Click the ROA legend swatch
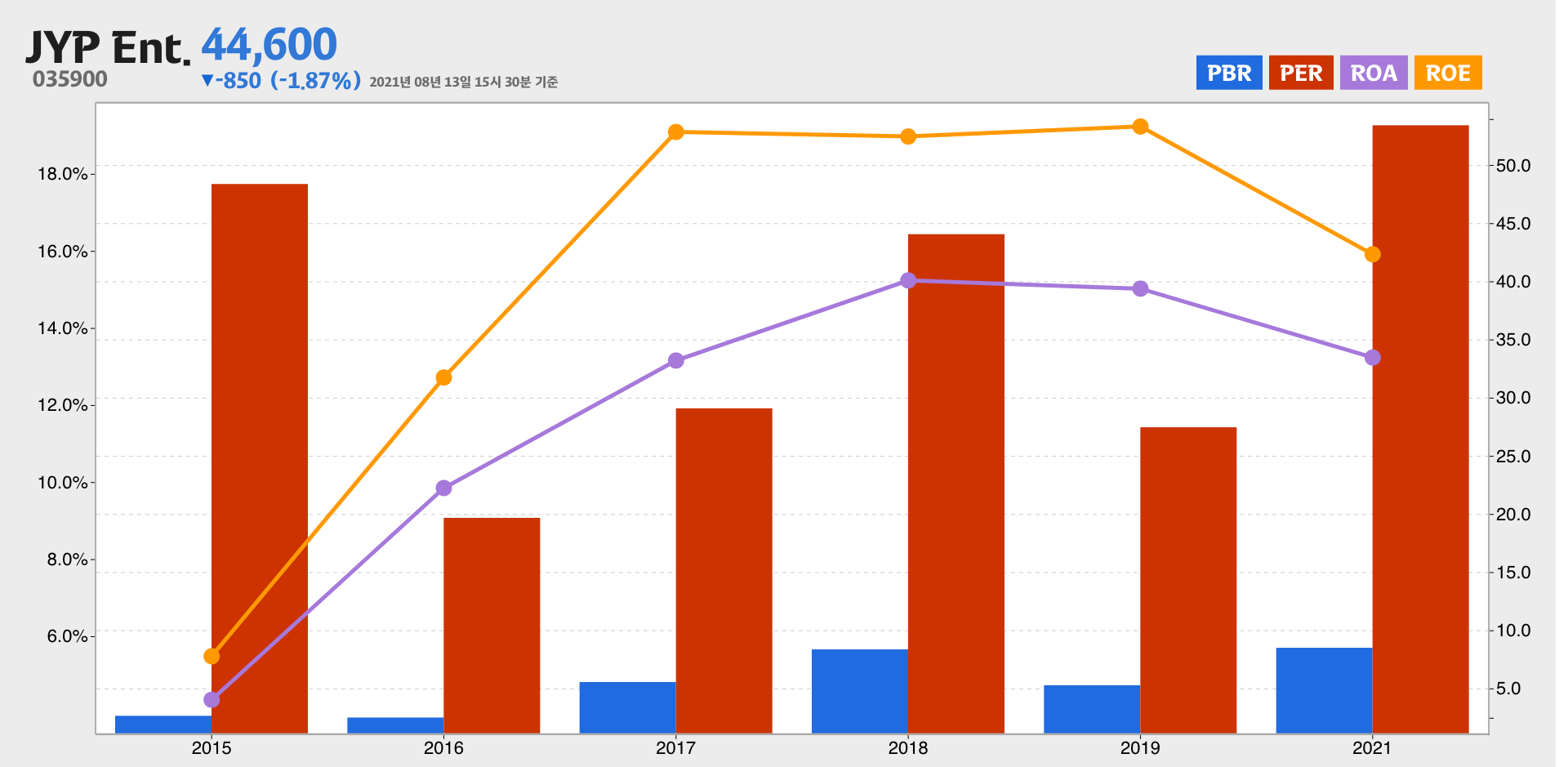The height and width of the screenshot is (767, 1568). [1374, 73]
